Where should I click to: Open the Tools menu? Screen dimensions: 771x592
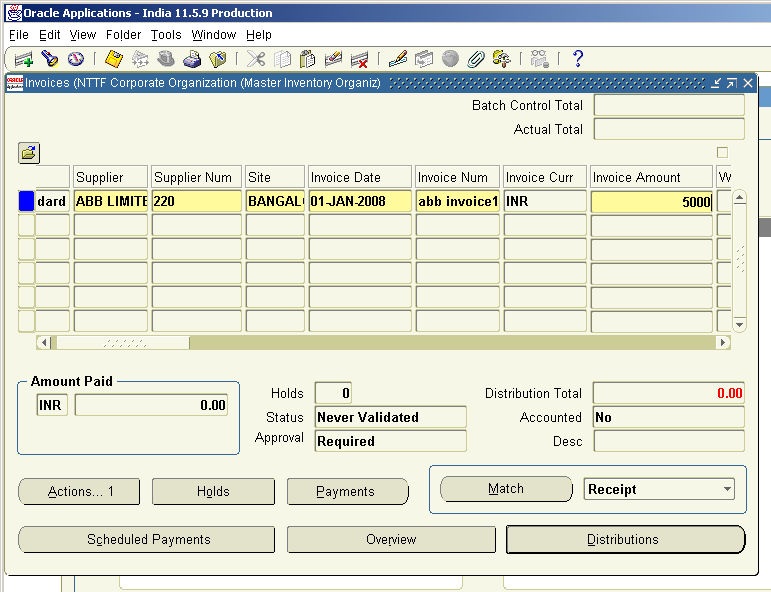(166, 35)
